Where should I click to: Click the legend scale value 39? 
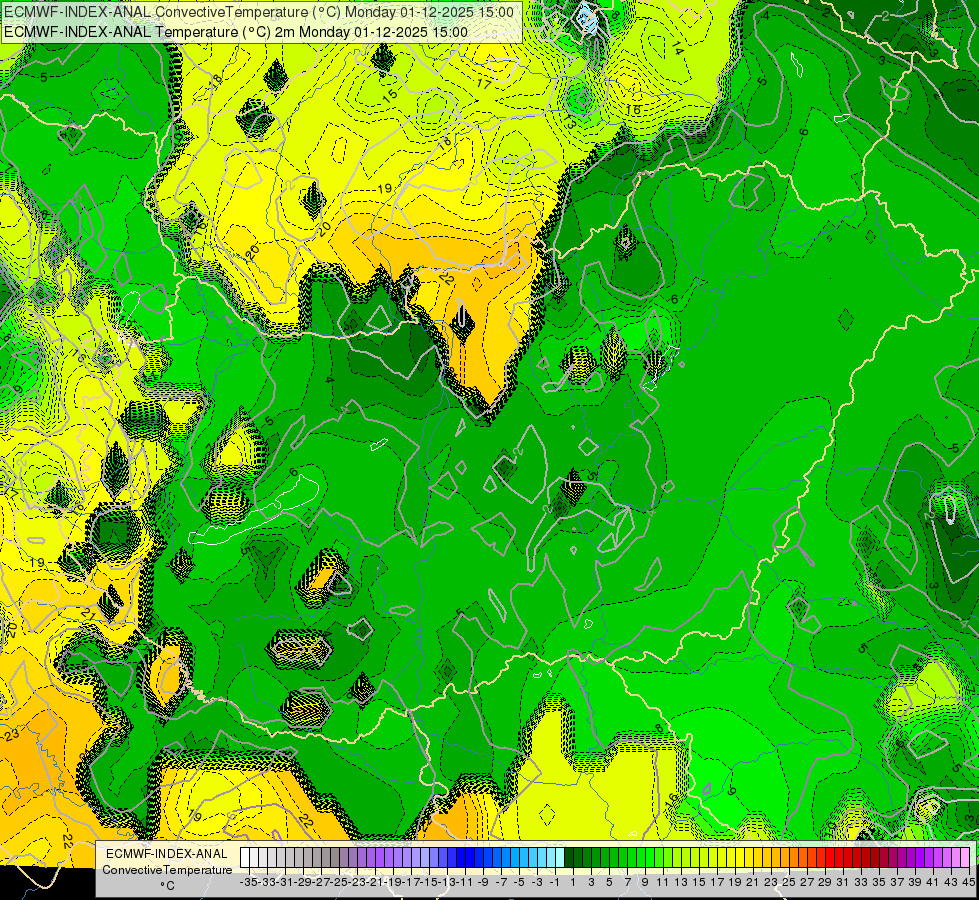coord(915,883)
